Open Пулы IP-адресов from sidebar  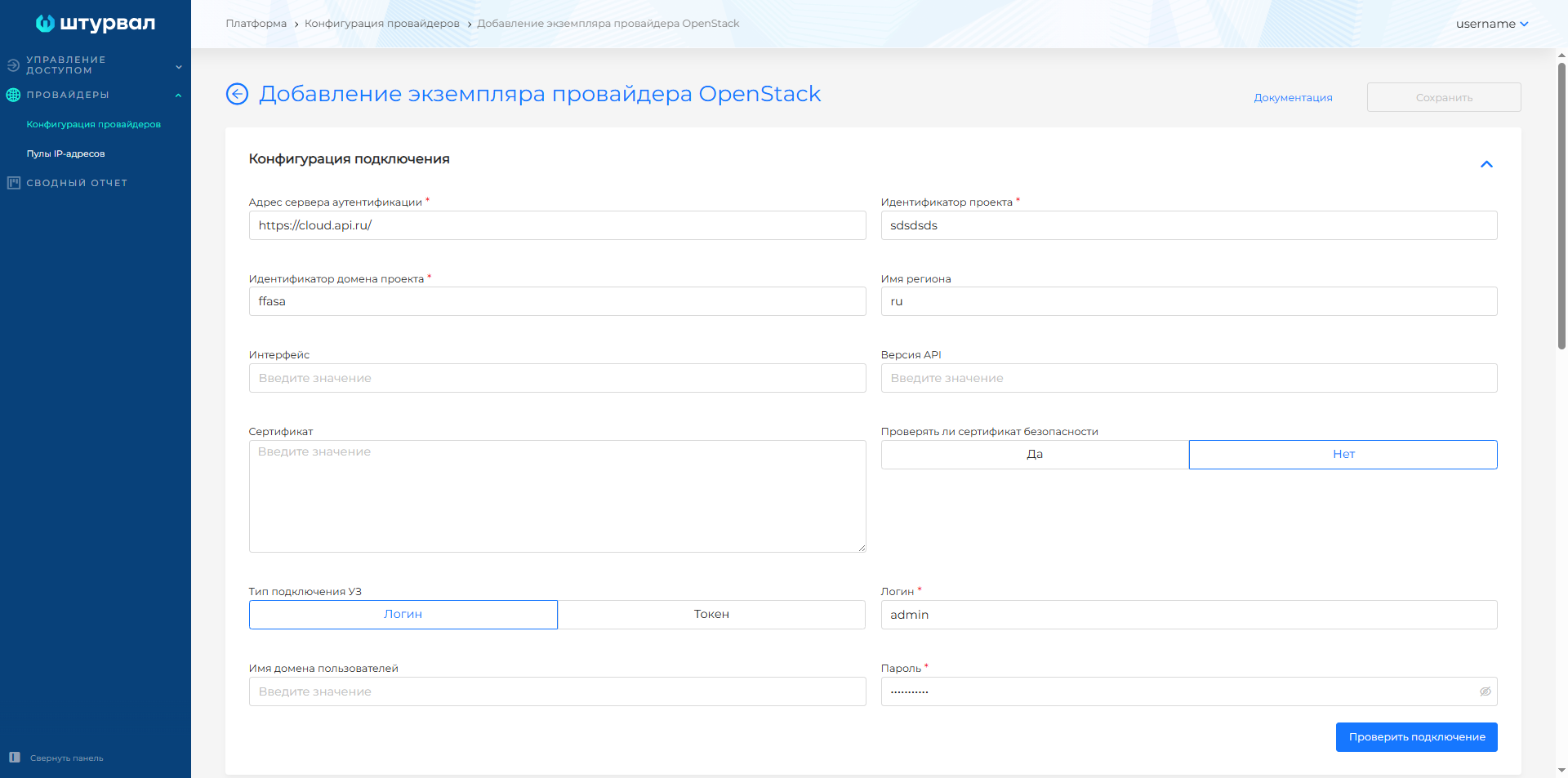pyautogui.click(x=65, y=153)
